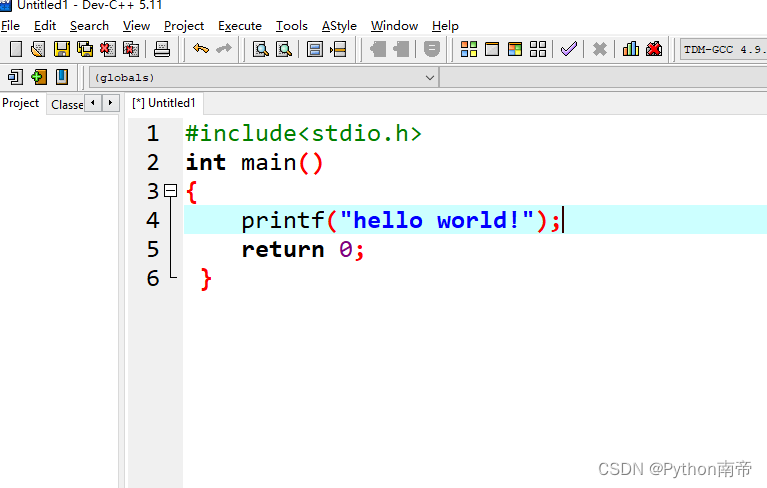Open the TDM-GCC compiler selection dropdown
Screen dimensions: 767x488
click(x=722, y=49)
